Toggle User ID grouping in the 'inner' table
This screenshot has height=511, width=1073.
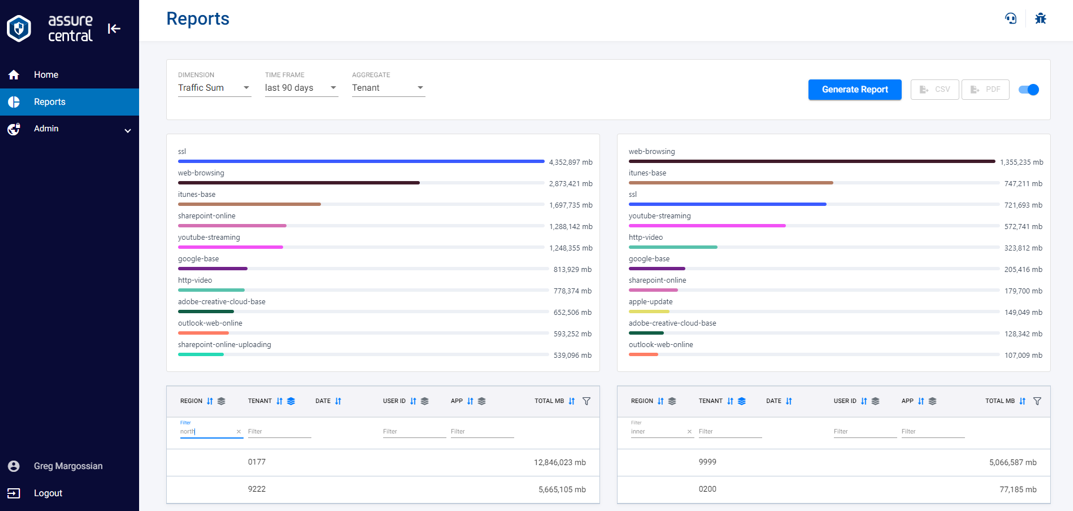(876, 401)
